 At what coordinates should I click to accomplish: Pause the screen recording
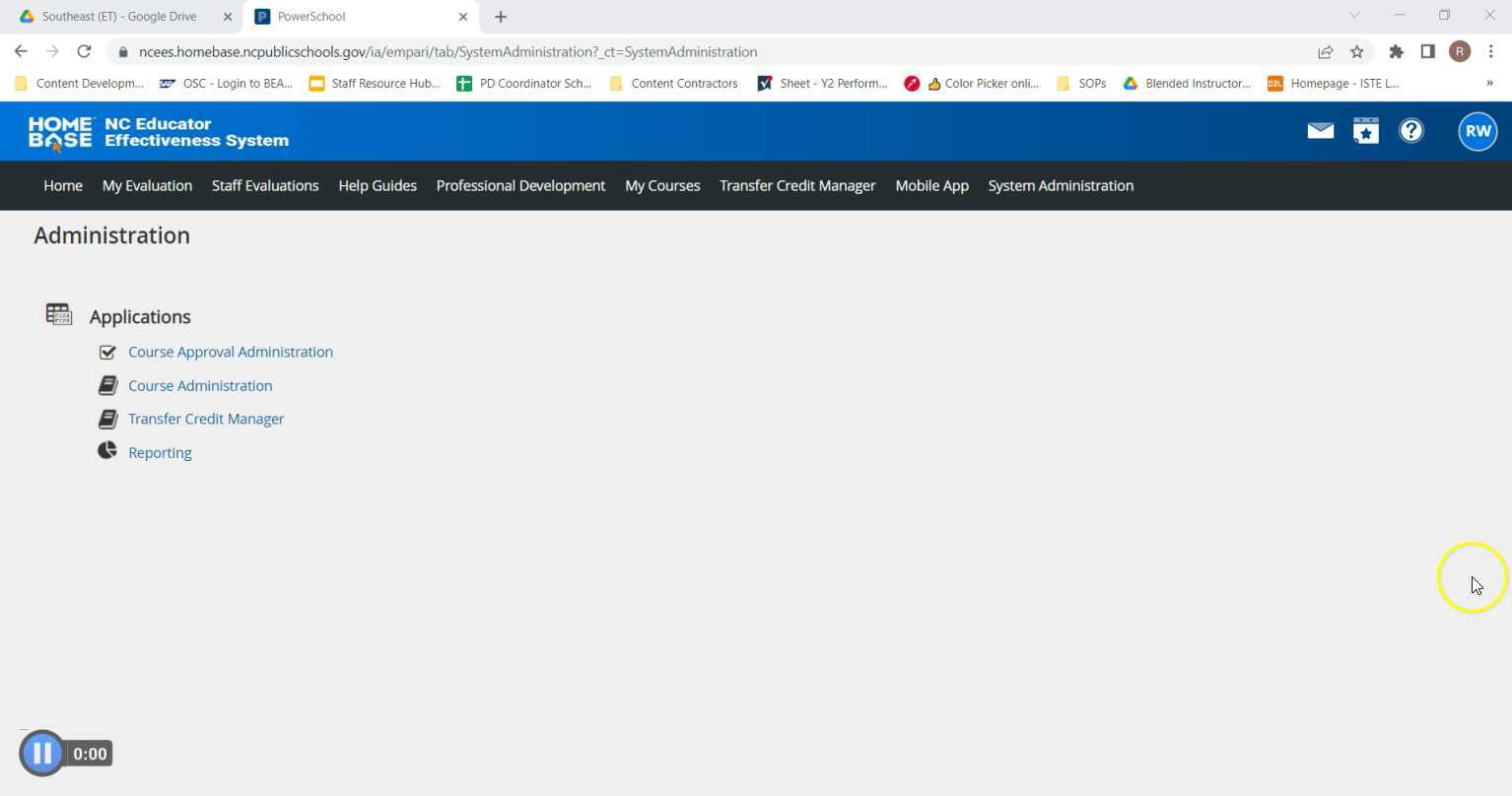pos(41,754)
